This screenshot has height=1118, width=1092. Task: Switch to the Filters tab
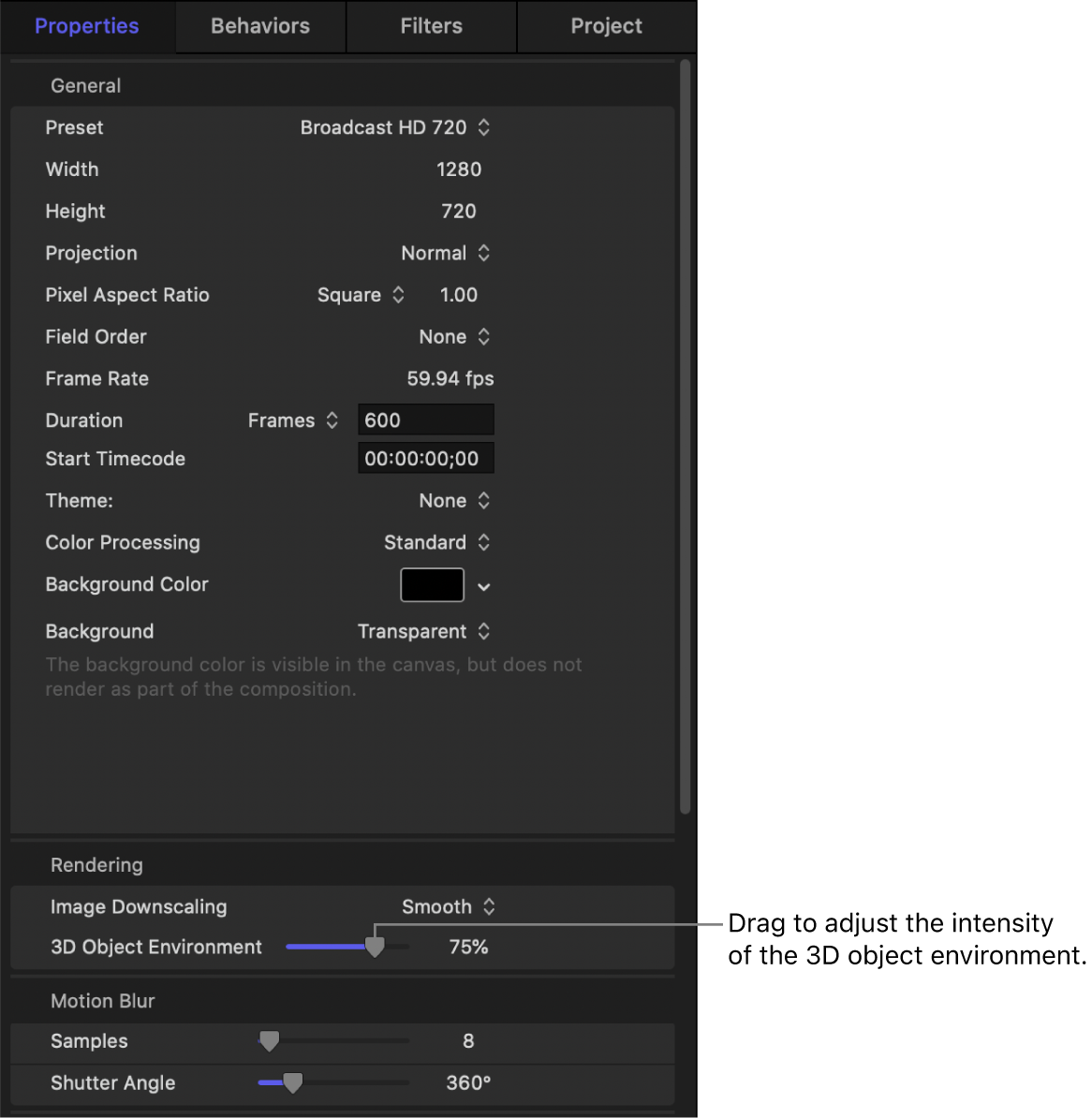(x=431, y=26)
